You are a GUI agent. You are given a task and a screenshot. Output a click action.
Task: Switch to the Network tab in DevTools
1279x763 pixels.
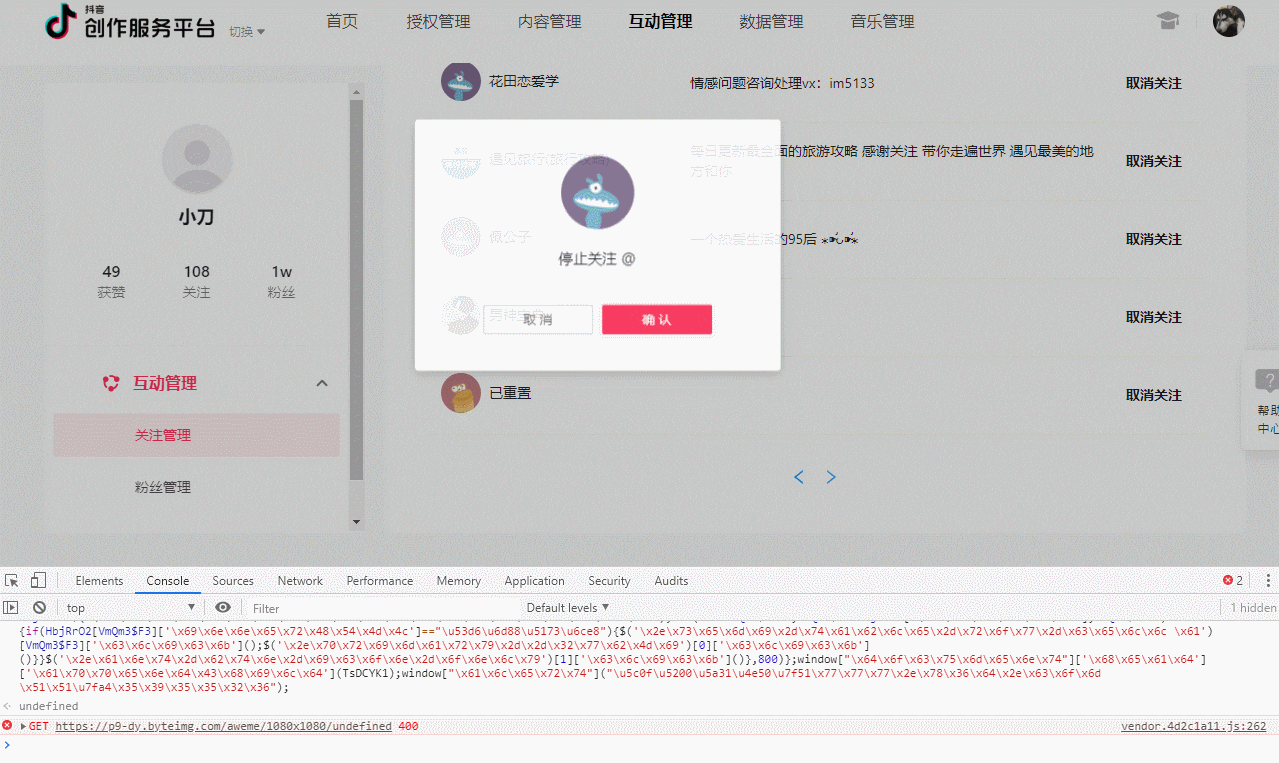tap(299, 580)
